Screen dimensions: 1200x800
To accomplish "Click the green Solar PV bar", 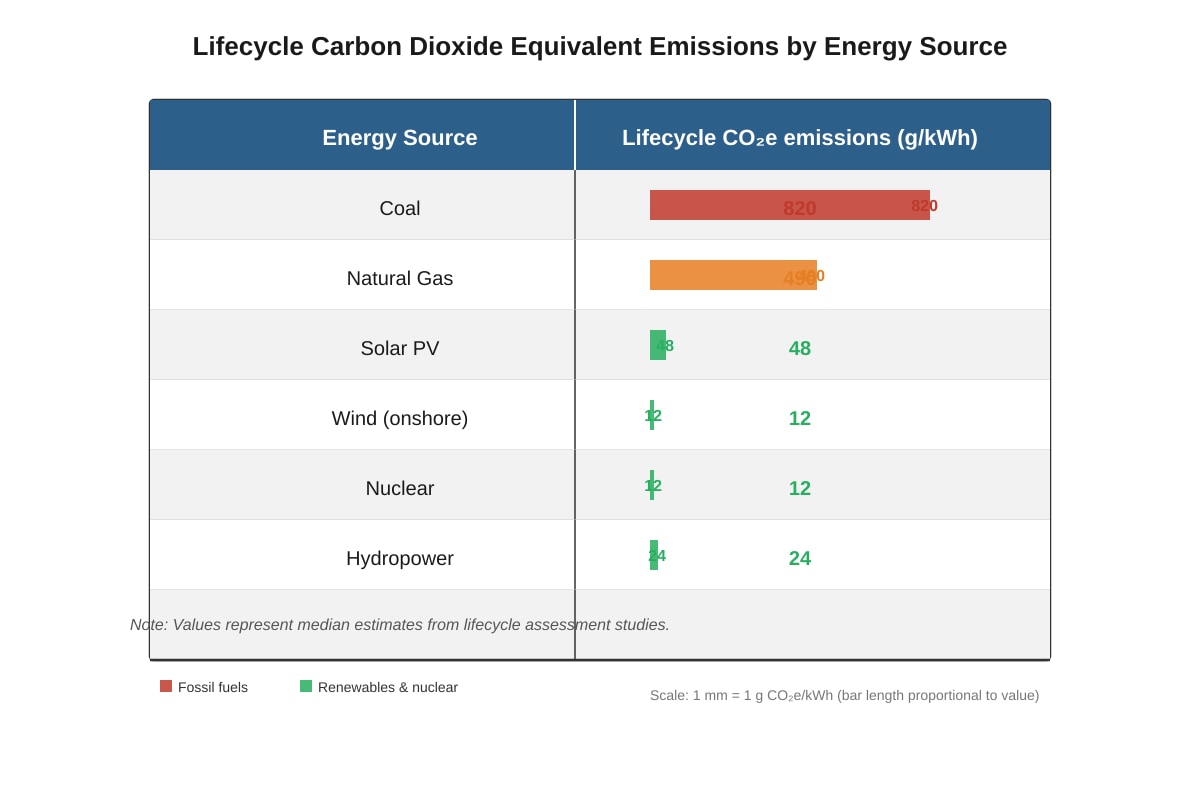I will coord(658,345).
